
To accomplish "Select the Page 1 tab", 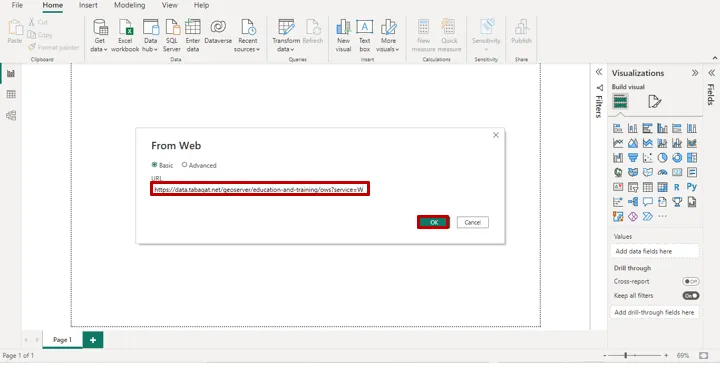I will pos(62,340).
